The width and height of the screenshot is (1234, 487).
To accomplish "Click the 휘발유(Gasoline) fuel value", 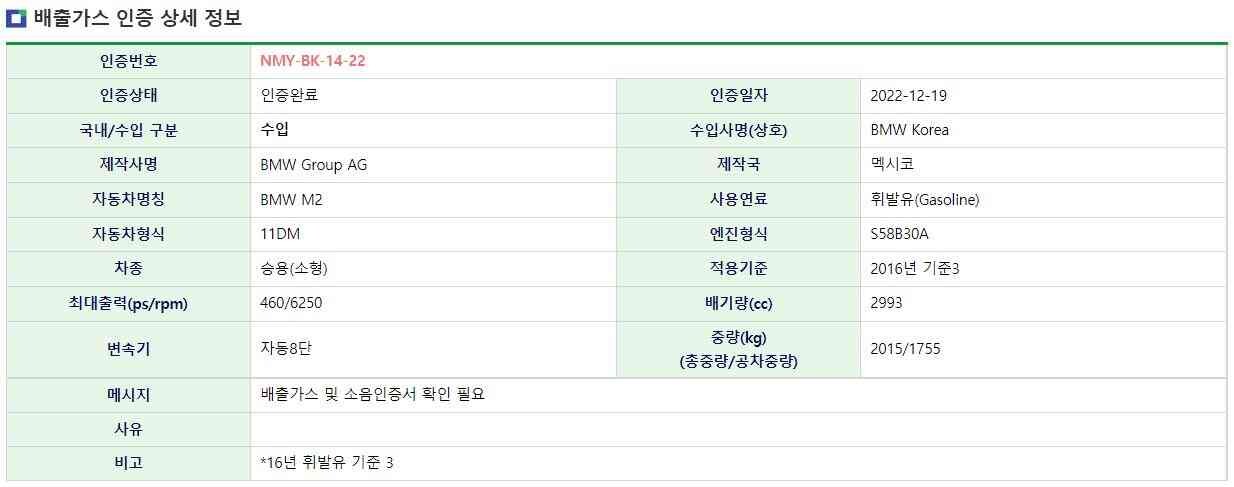I will pos(924,199).
